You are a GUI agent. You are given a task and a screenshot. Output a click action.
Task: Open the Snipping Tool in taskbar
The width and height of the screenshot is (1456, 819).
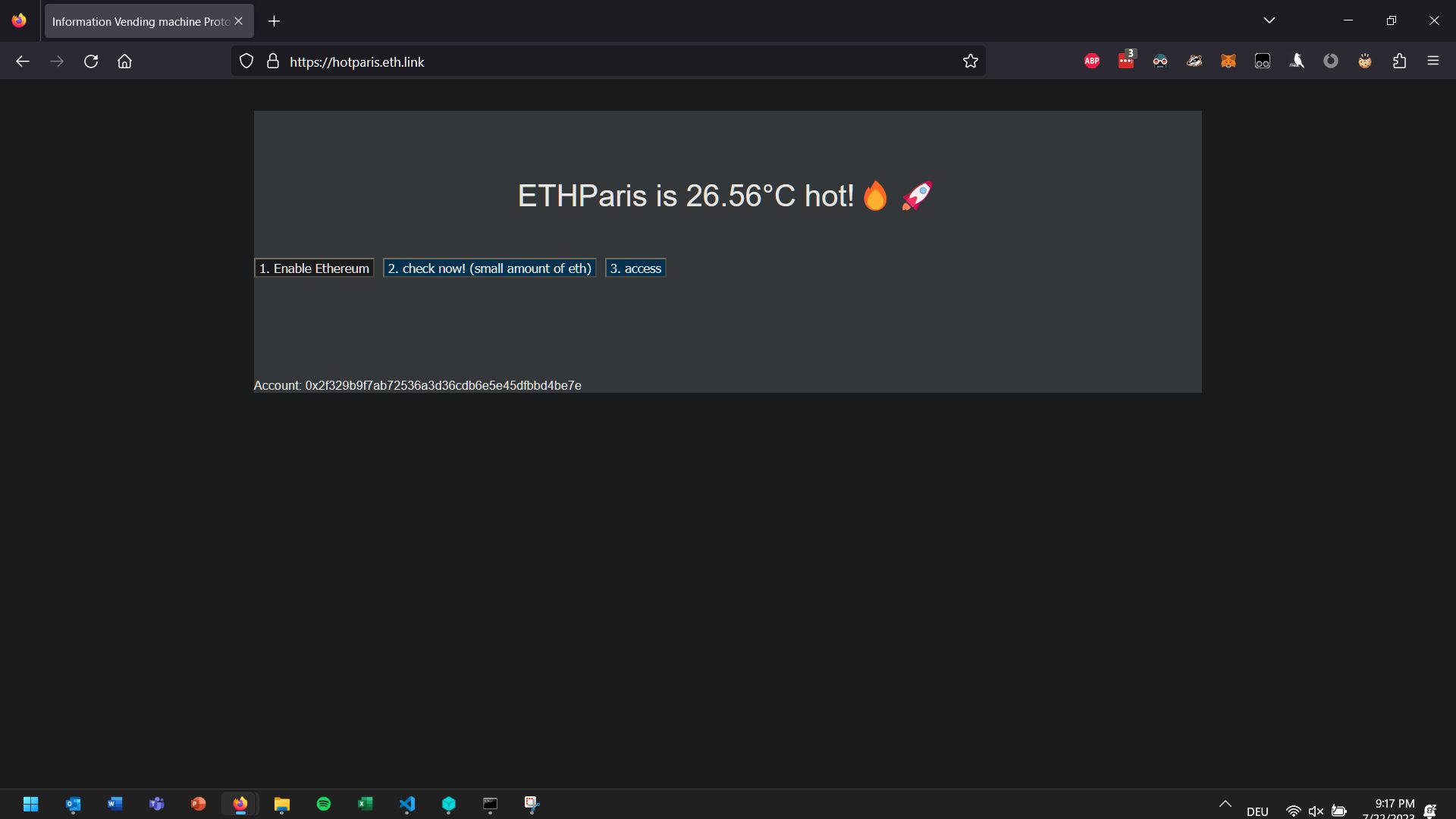[x=532, y=804]
